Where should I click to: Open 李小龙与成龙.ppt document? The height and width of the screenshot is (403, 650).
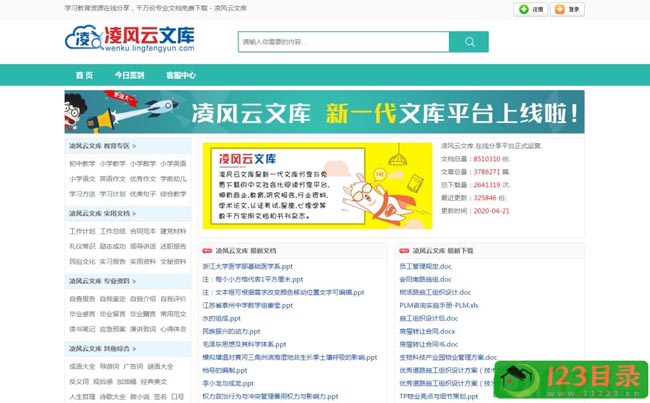[228, 384]
